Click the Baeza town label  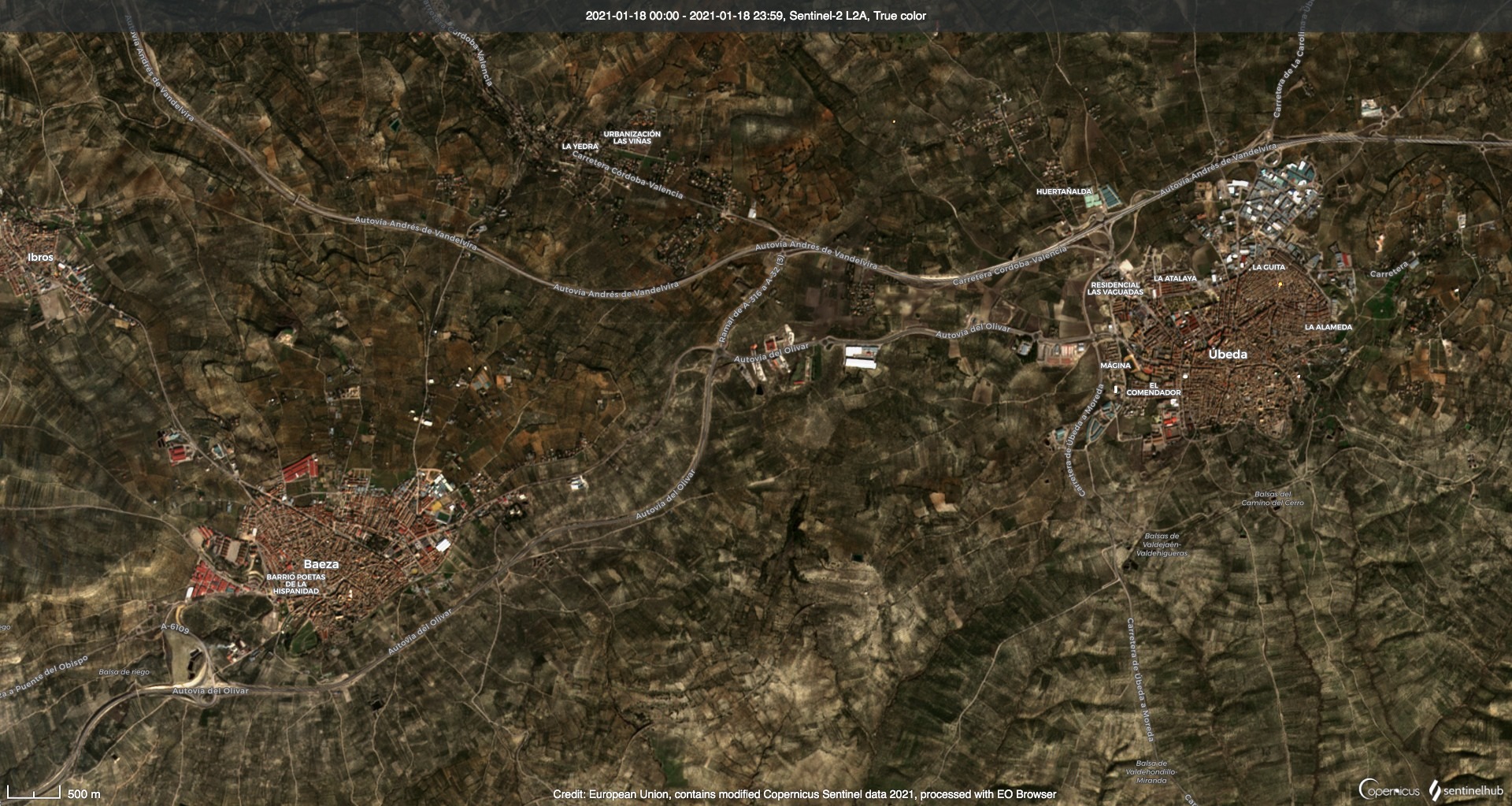(321, 564)
